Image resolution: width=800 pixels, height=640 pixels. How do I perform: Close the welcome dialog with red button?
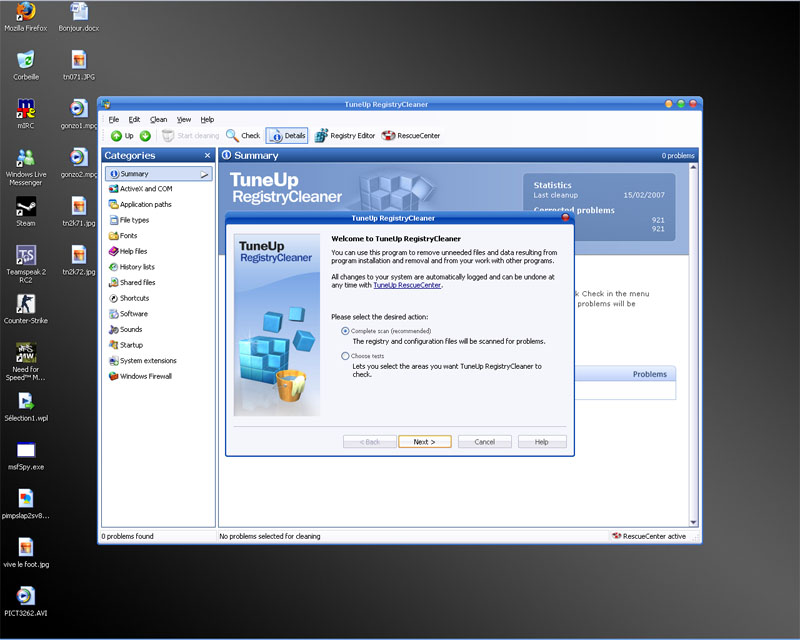tap(565, 218)
